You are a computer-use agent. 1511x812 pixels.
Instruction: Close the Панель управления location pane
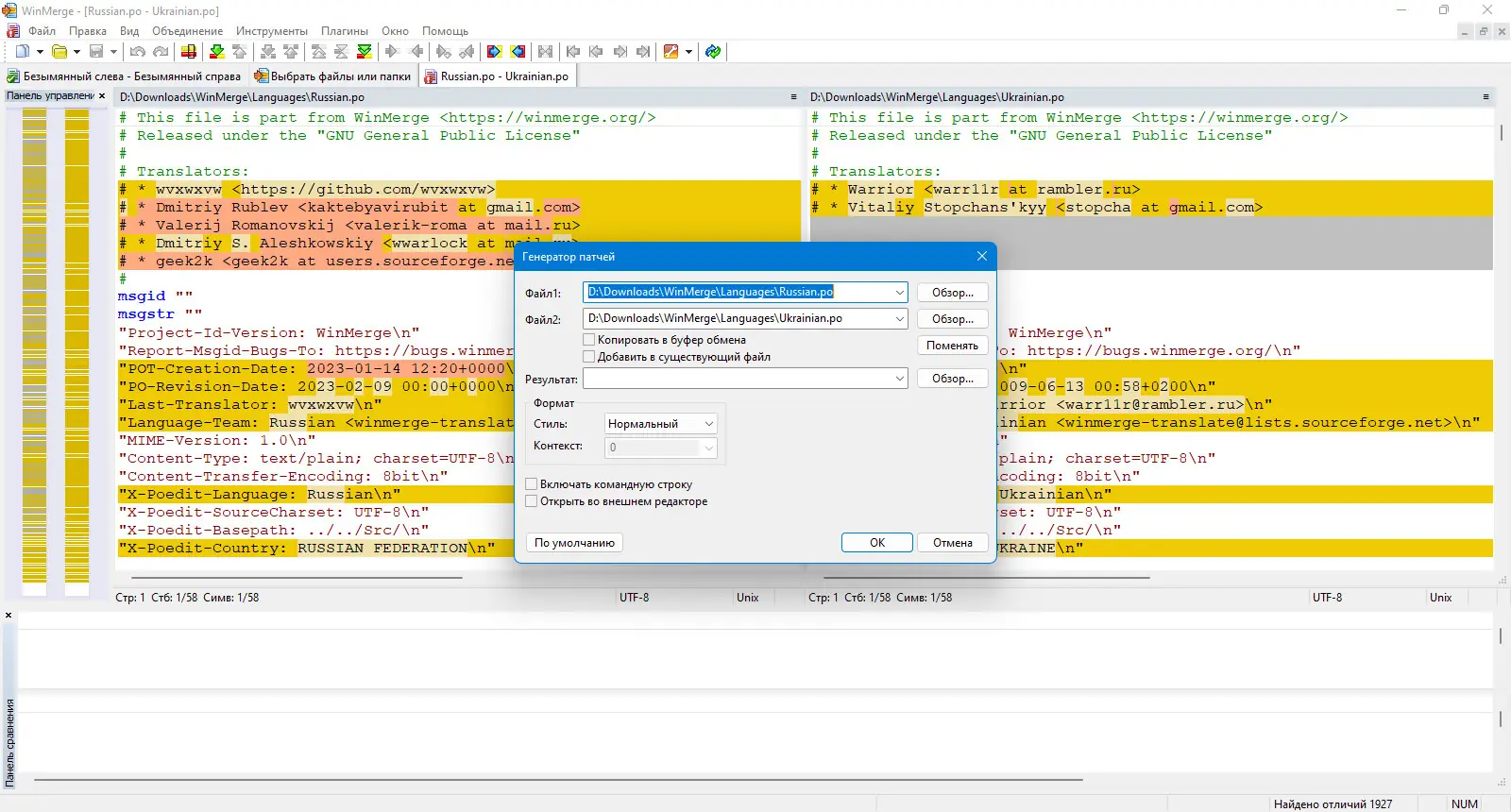(x=102, y=96)
